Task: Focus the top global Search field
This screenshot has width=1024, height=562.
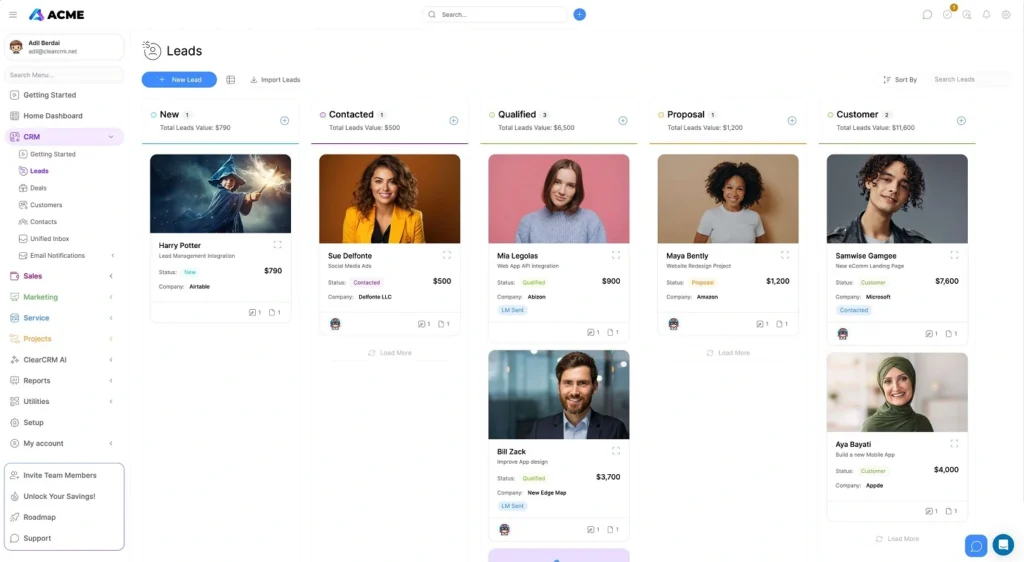Action: click(496, 14)
